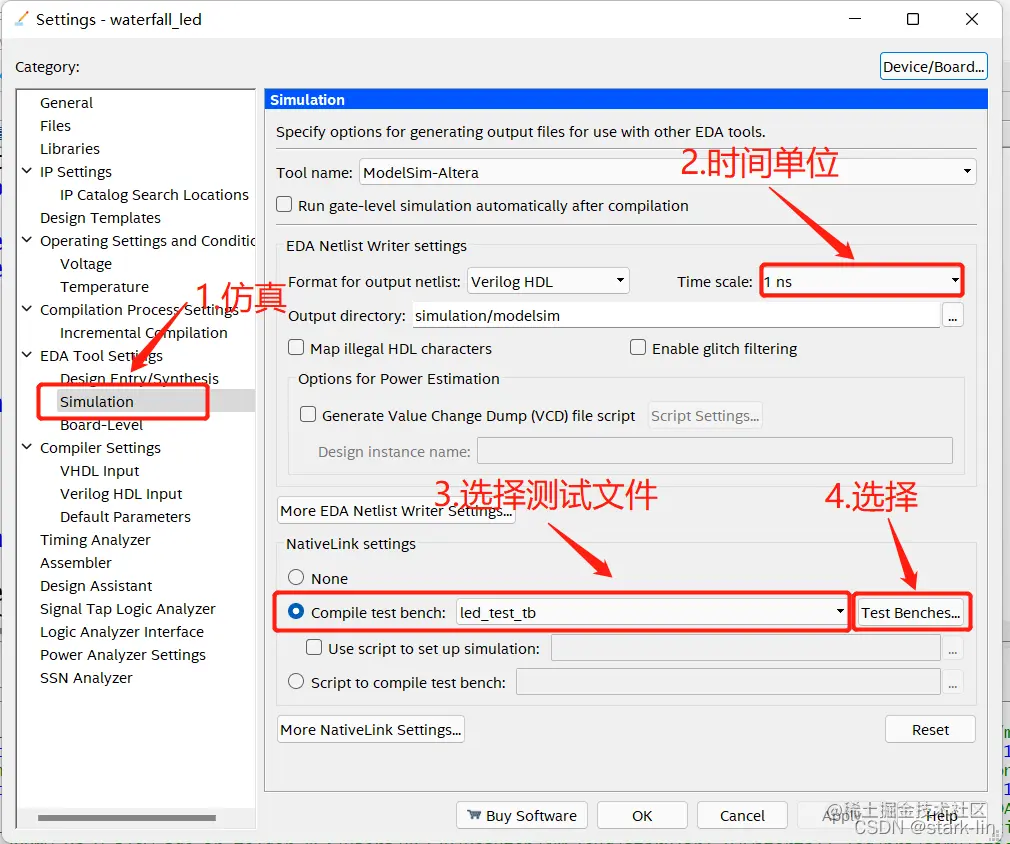
Task: Select Simulation category
Action: pyautogui.click(x=97, y=402)
